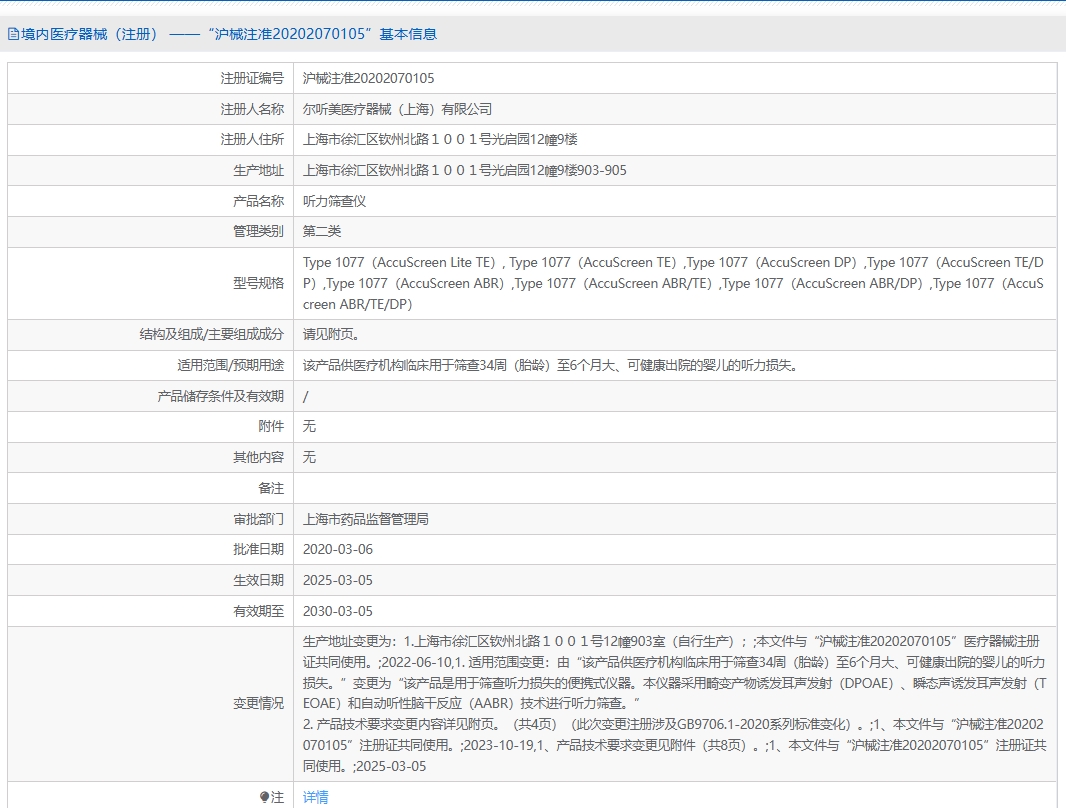The height and width of the screenshot is (808, 1066).
Task: Click the 结构及组成/主要组成成分 label
Action: point(211,334)
